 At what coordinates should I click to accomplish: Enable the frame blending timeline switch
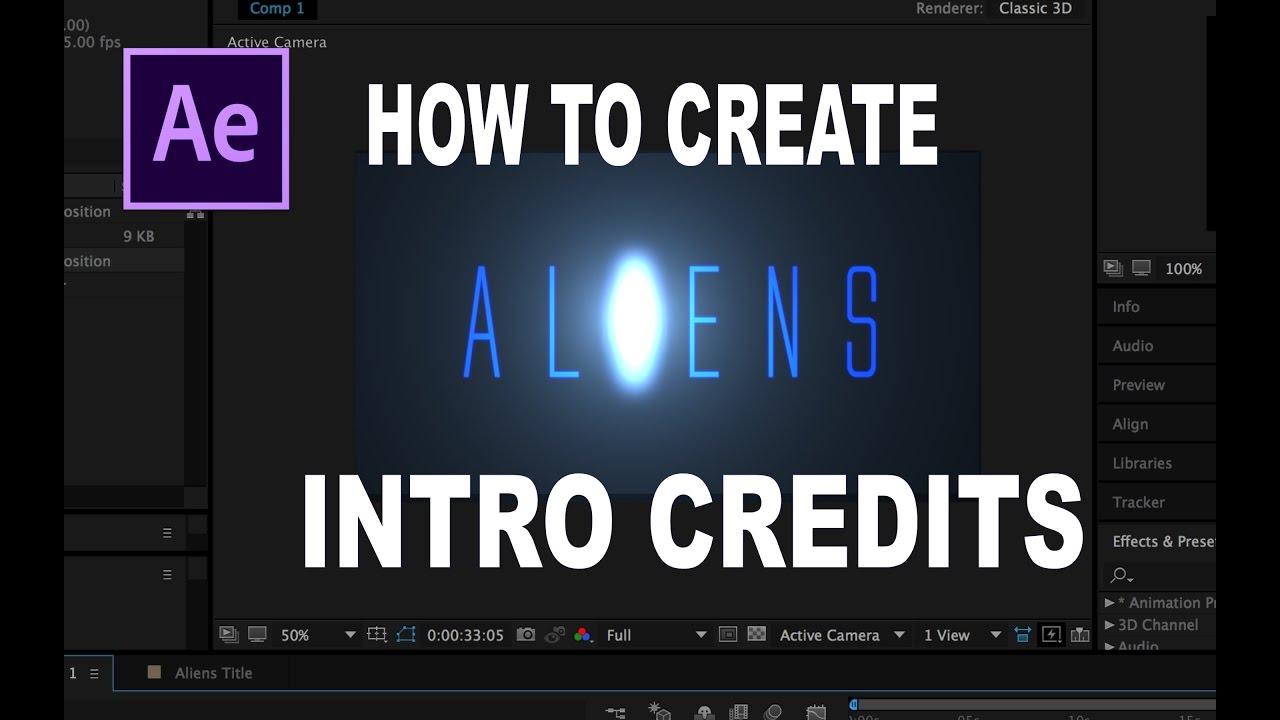point(739,712)
